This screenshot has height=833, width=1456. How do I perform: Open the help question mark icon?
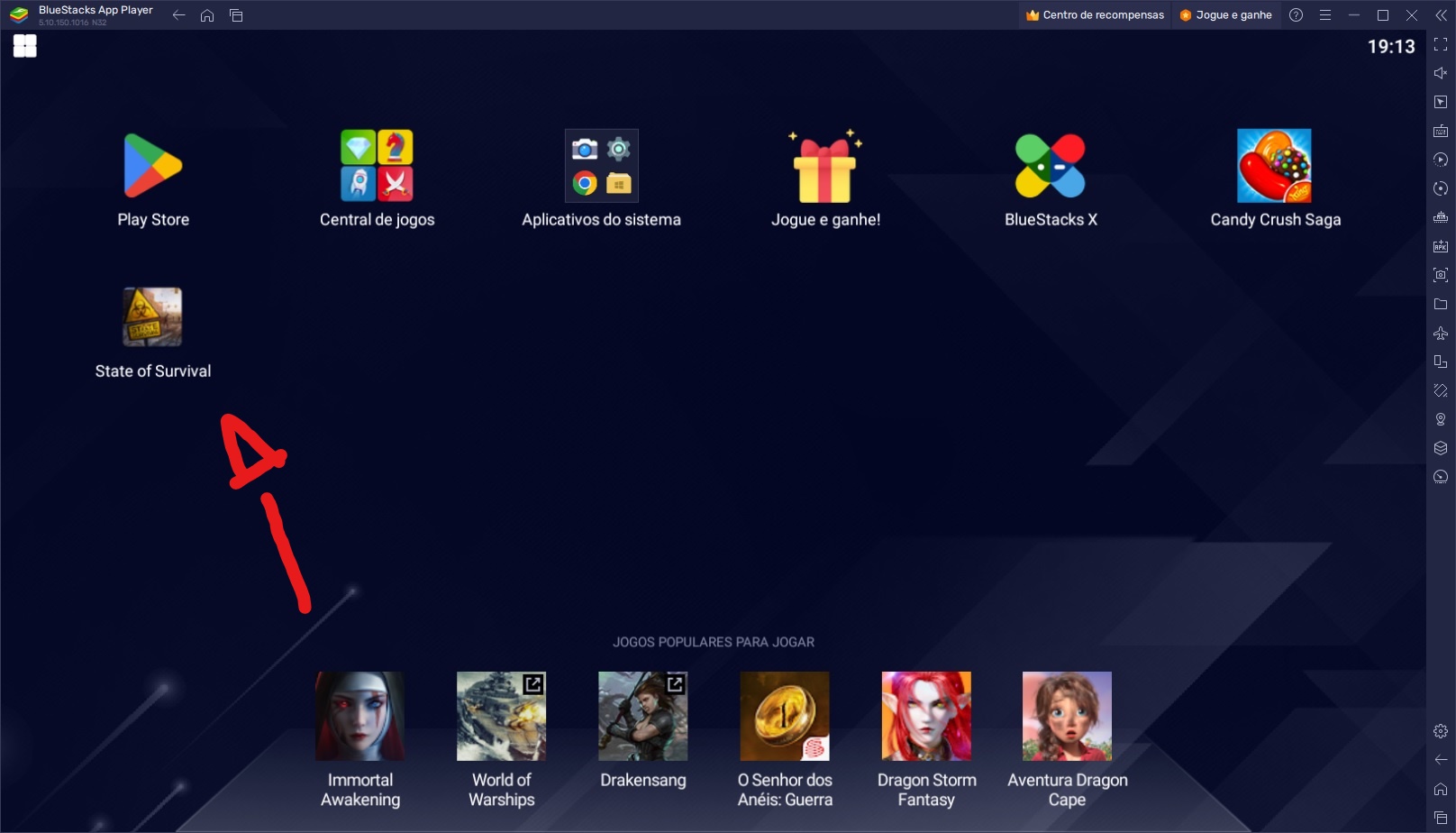pos(1296,15)
